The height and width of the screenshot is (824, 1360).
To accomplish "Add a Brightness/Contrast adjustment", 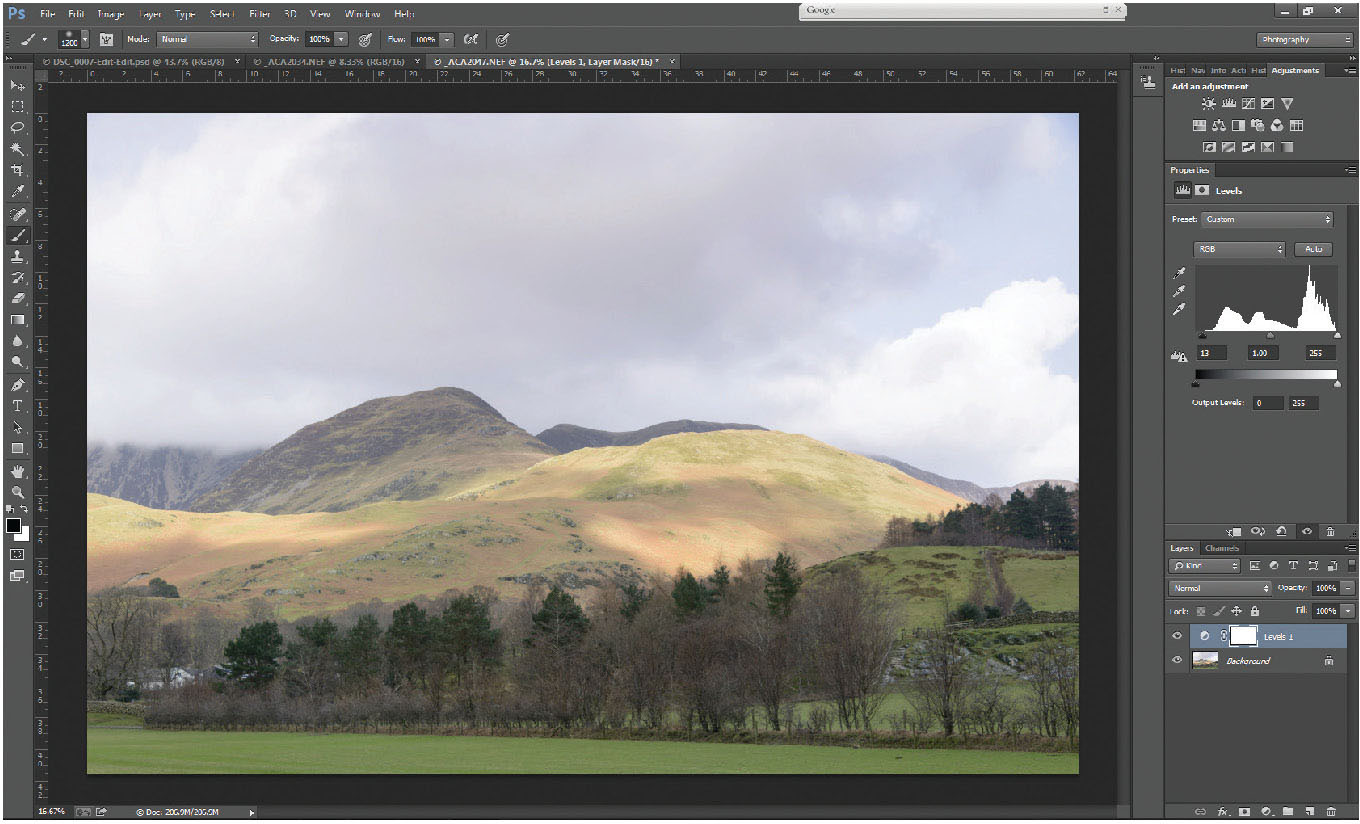I will point(1209,104).
